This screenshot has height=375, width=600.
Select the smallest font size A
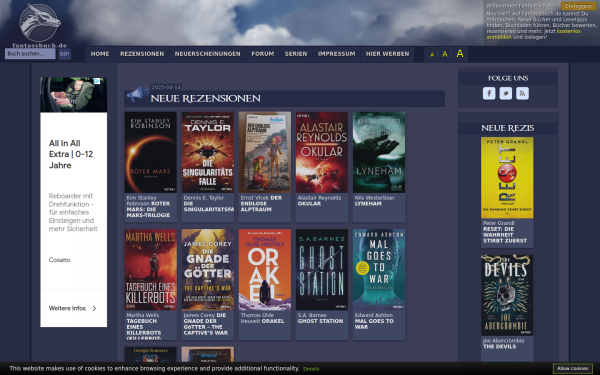[x=432, y=55]
